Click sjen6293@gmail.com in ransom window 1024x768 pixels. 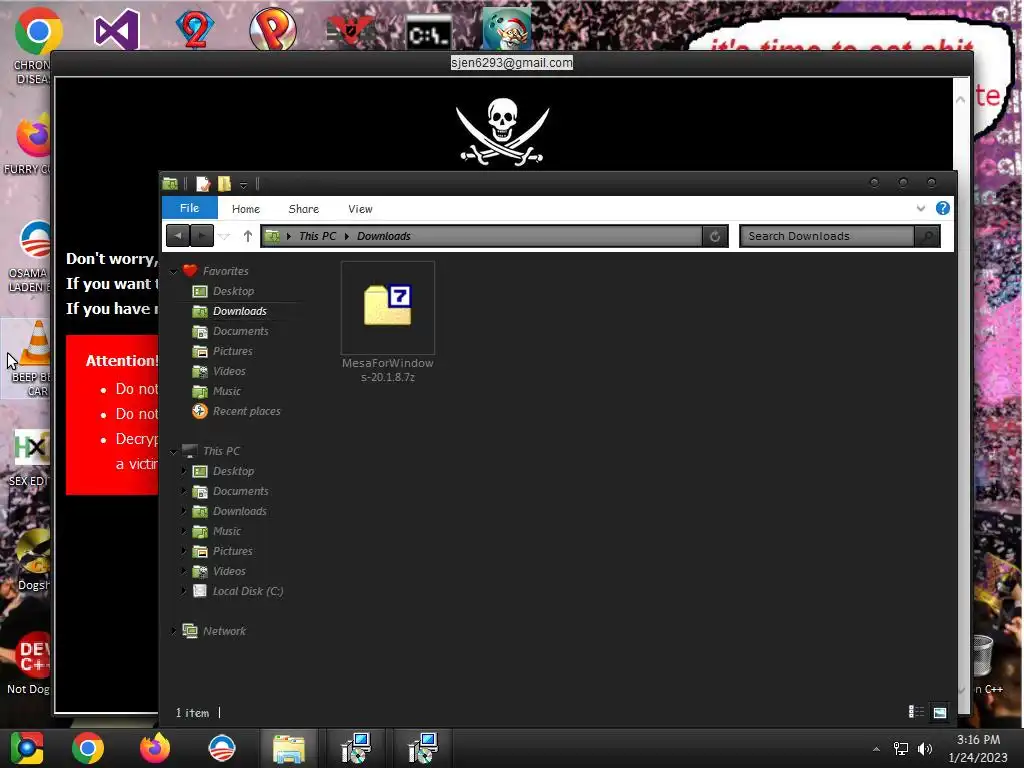pos(511,63)
